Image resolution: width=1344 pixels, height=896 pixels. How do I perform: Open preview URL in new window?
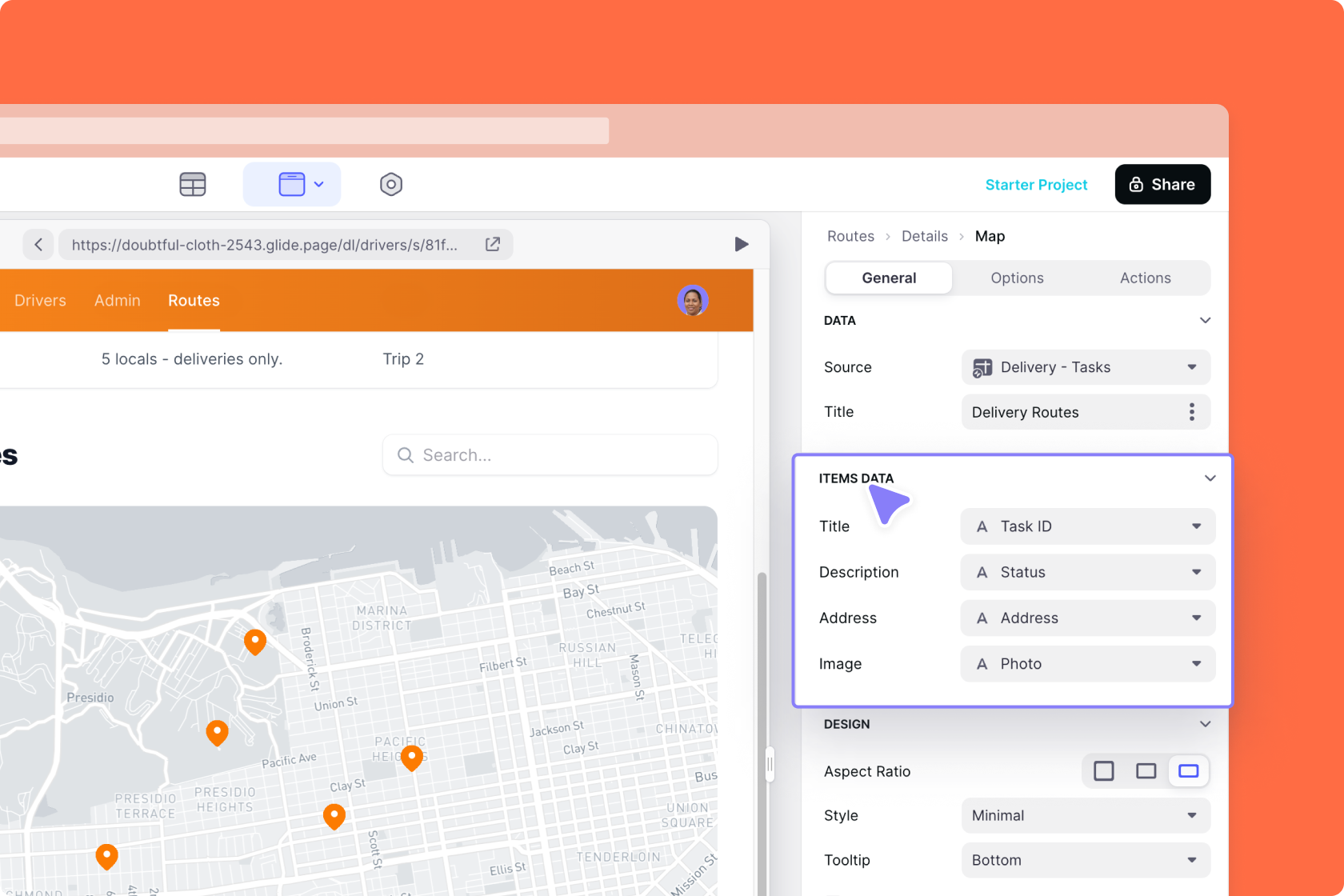(x=493, y=245)
